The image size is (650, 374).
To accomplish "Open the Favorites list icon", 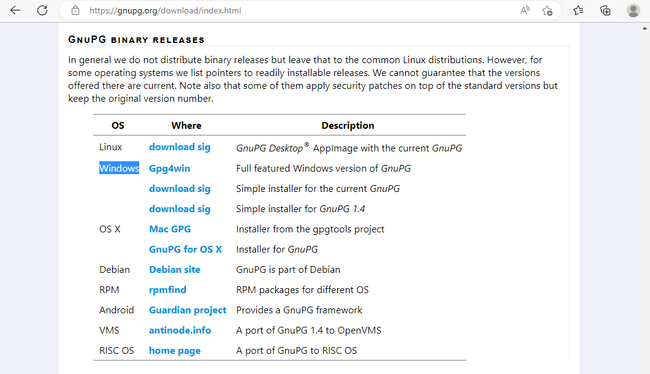I will 578,10.
